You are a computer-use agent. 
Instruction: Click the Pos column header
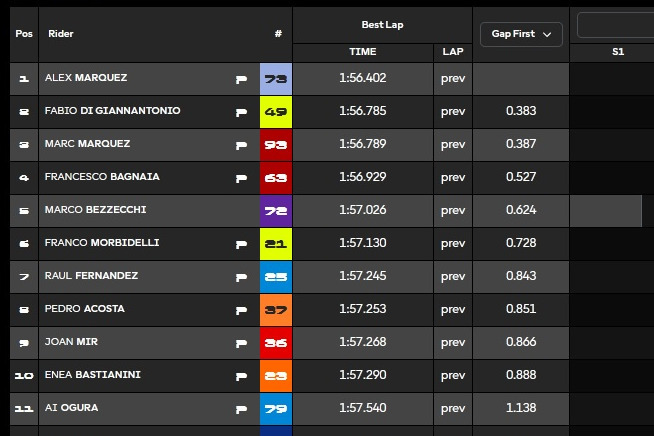tap(24, 34)
